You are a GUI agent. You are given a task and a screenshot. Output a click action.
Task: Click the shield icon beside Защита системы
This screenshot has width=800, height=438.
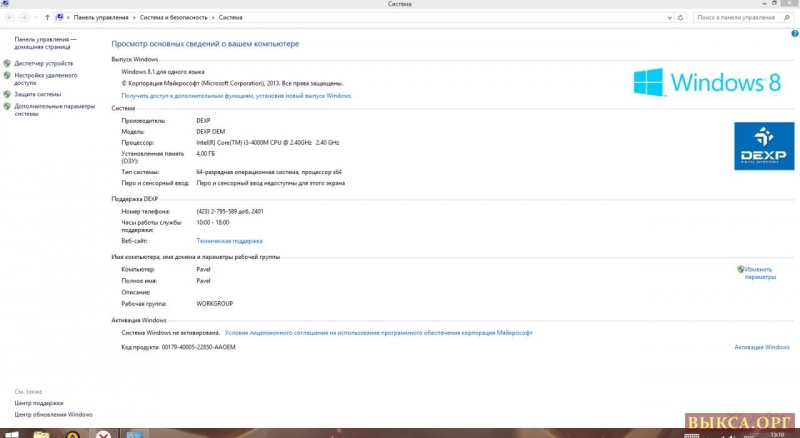(8, 94)
